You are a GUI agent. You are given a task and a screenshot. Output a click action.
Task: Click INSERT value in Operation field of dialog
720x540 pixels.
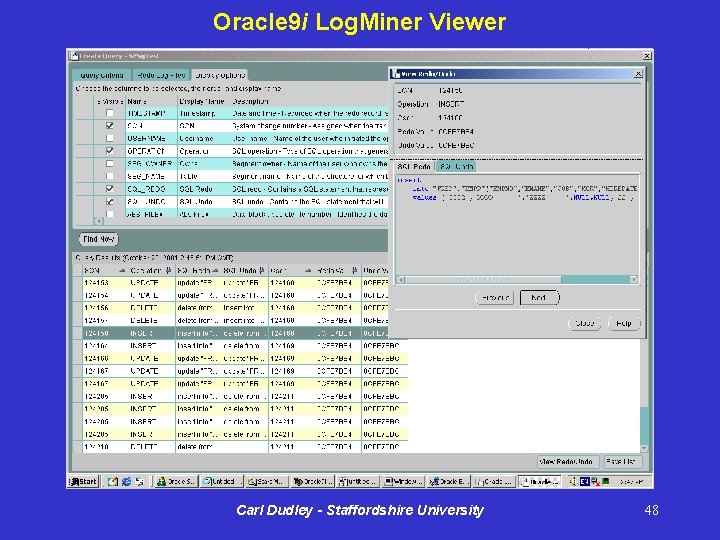click(451, 104)
